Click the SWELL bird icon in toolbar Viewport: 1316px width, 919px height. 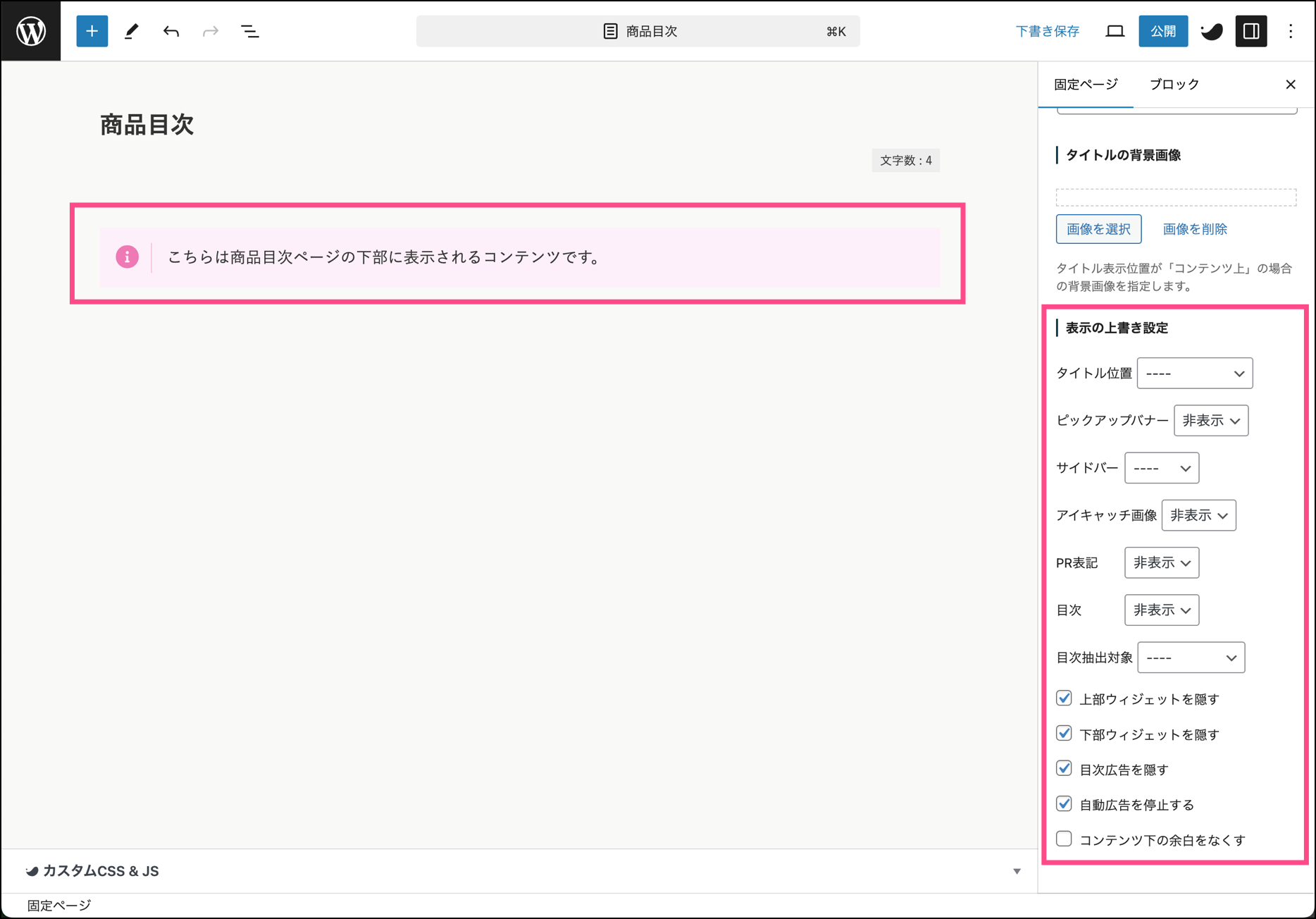pyautogui.click(x=1212, y=31)
